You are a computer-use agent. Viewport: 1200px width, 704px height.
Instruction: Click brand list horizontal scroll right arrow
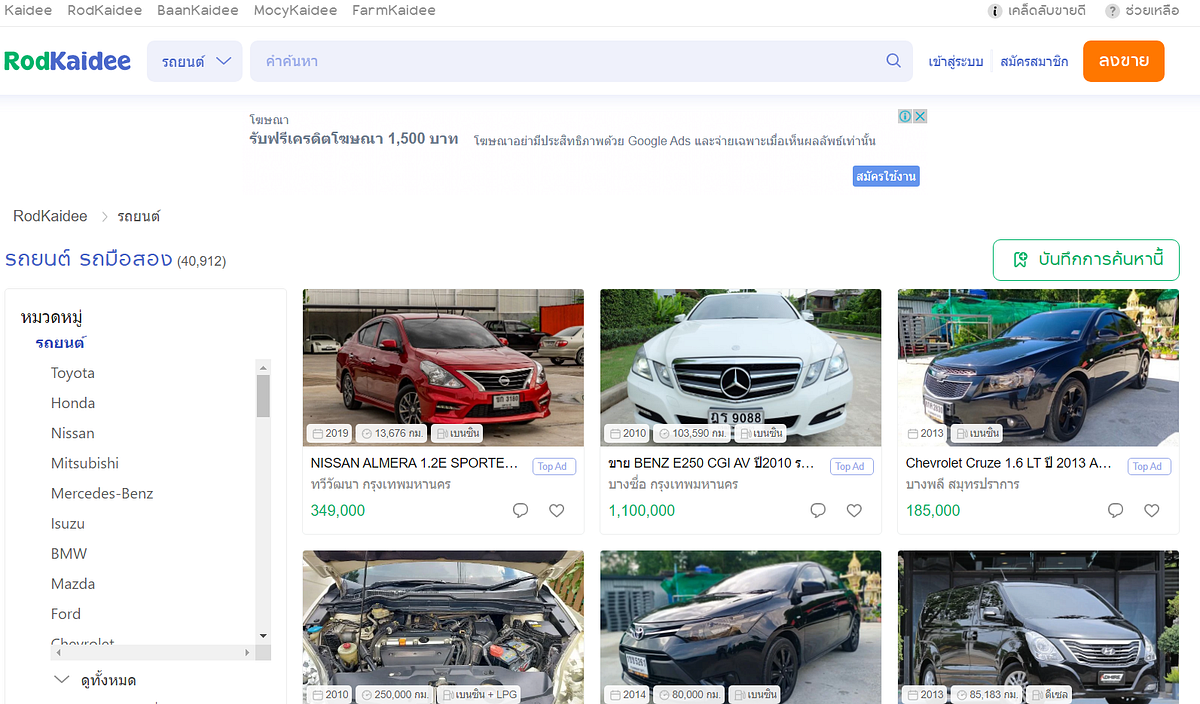(x=248, y=652)
